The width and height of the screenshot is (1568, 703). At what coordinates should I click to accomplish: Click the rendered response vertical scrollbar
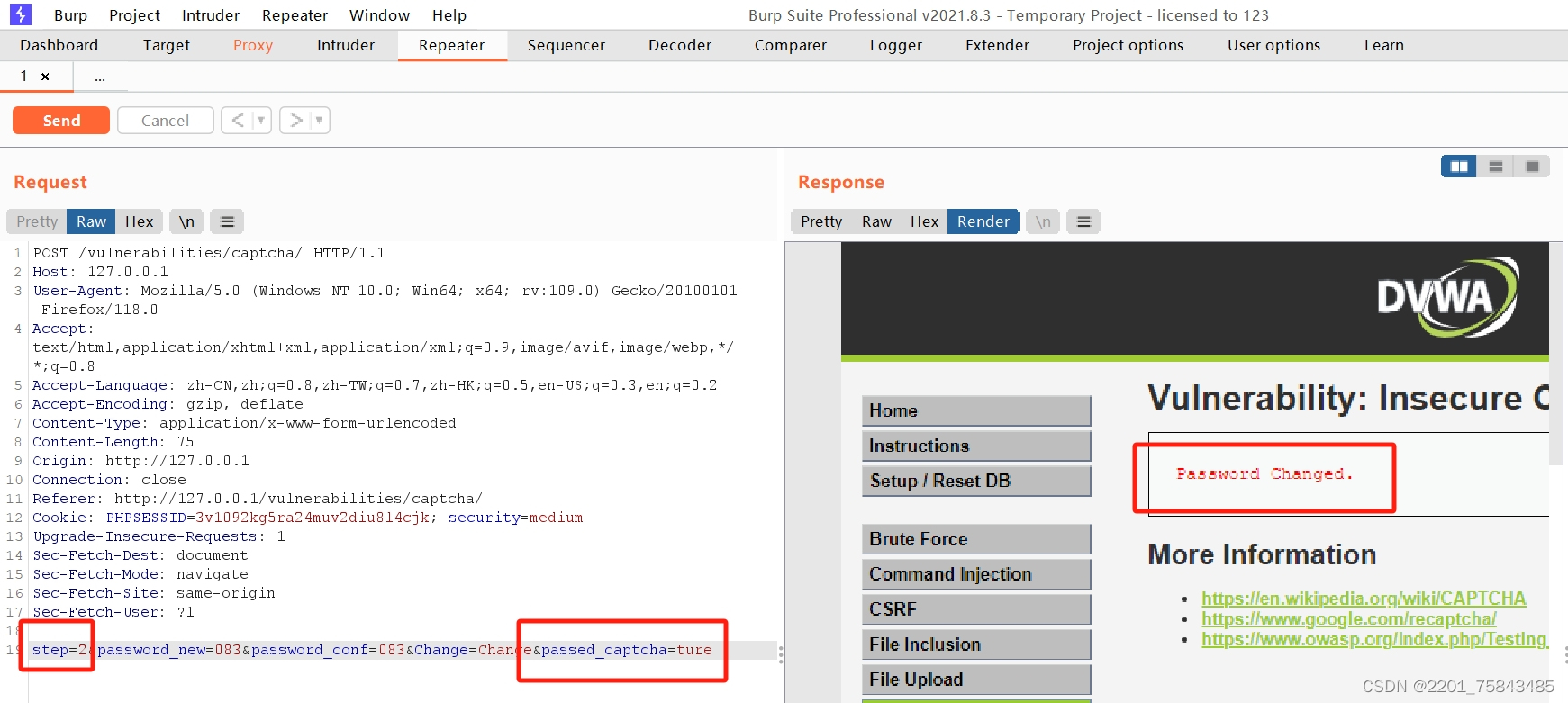(1556, 354)
